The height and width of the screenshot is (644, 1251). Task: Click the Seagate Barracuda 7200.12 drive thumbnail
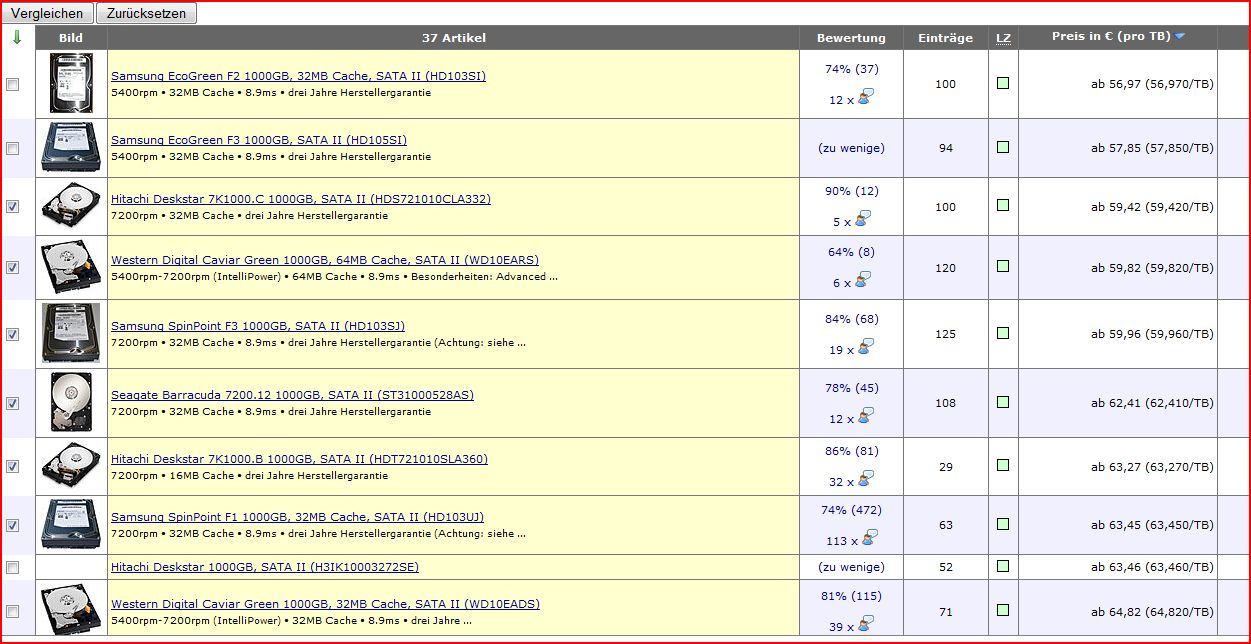click(71, 403)
